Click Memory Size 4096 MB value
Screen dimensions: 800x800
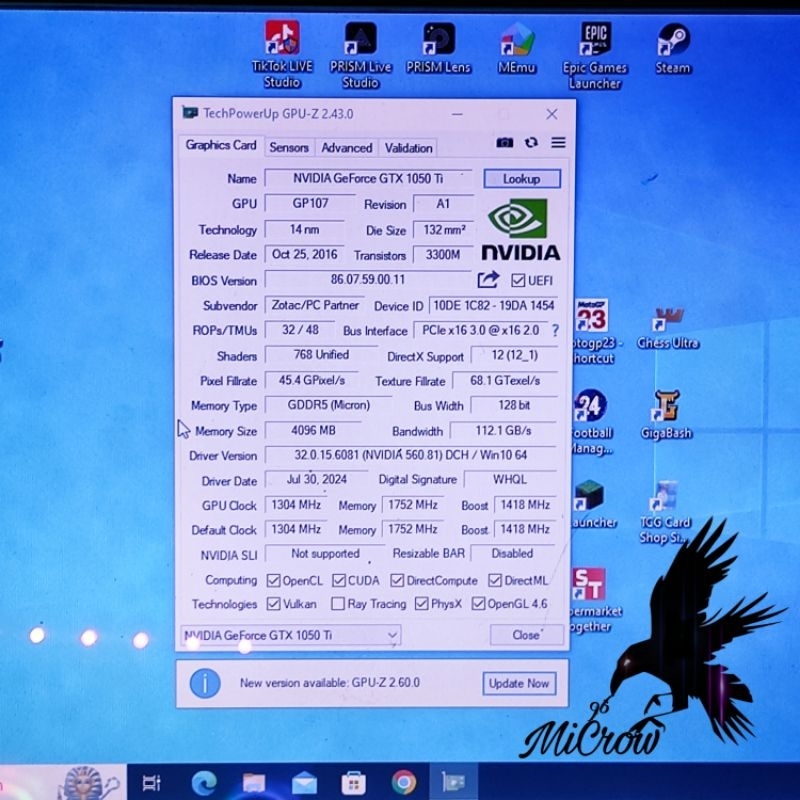pos(313,430)
